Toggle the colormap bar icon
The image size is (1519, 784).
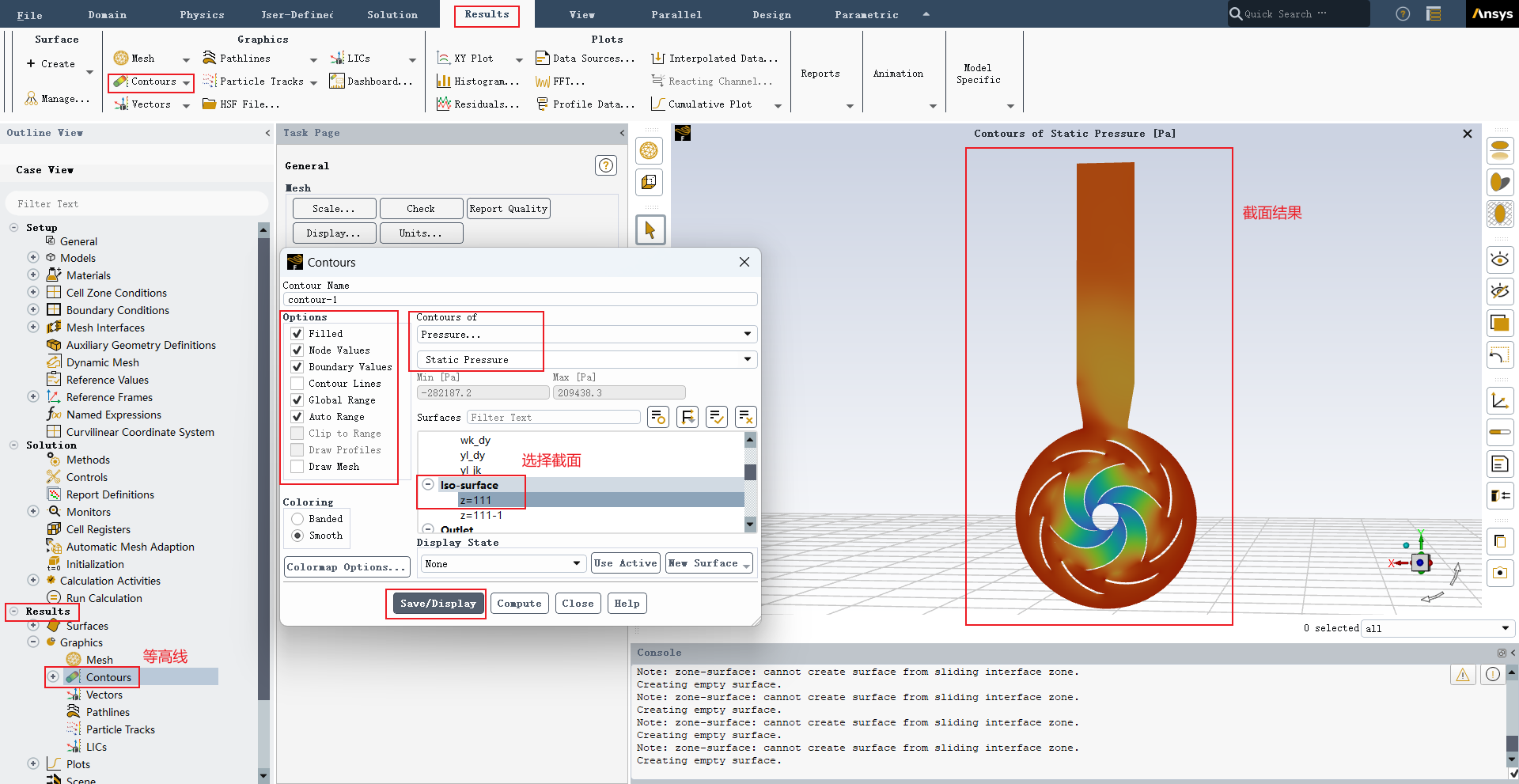(x=1500, y=432)
